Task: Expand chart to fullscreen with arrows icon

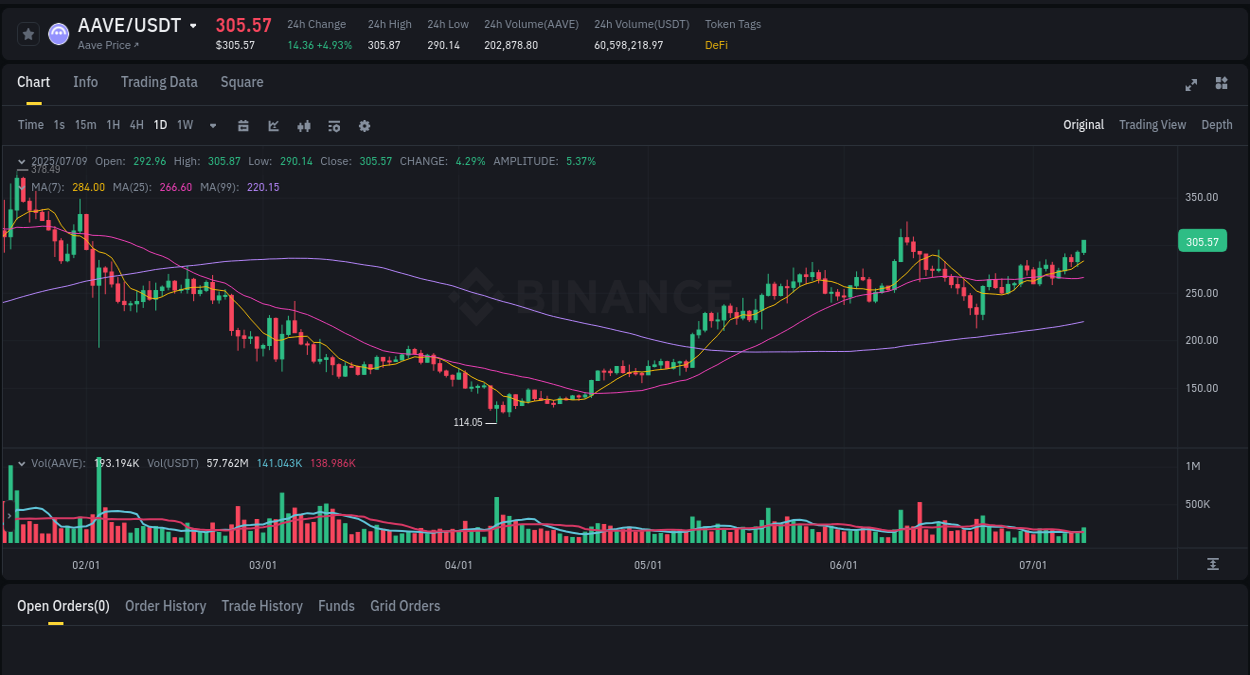Action: 1191,85
